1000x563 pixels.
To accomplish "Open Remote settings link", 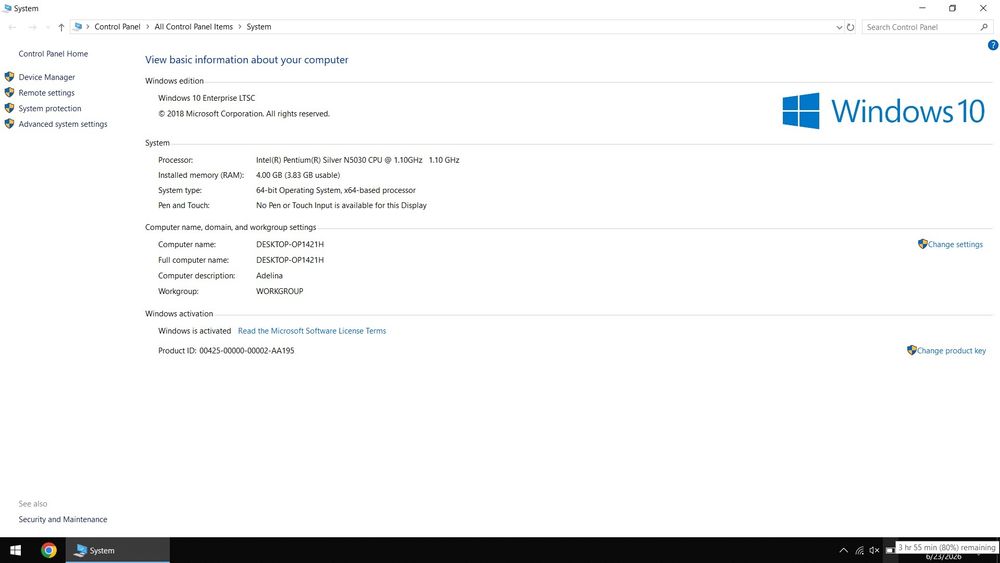I will (47, 93).
